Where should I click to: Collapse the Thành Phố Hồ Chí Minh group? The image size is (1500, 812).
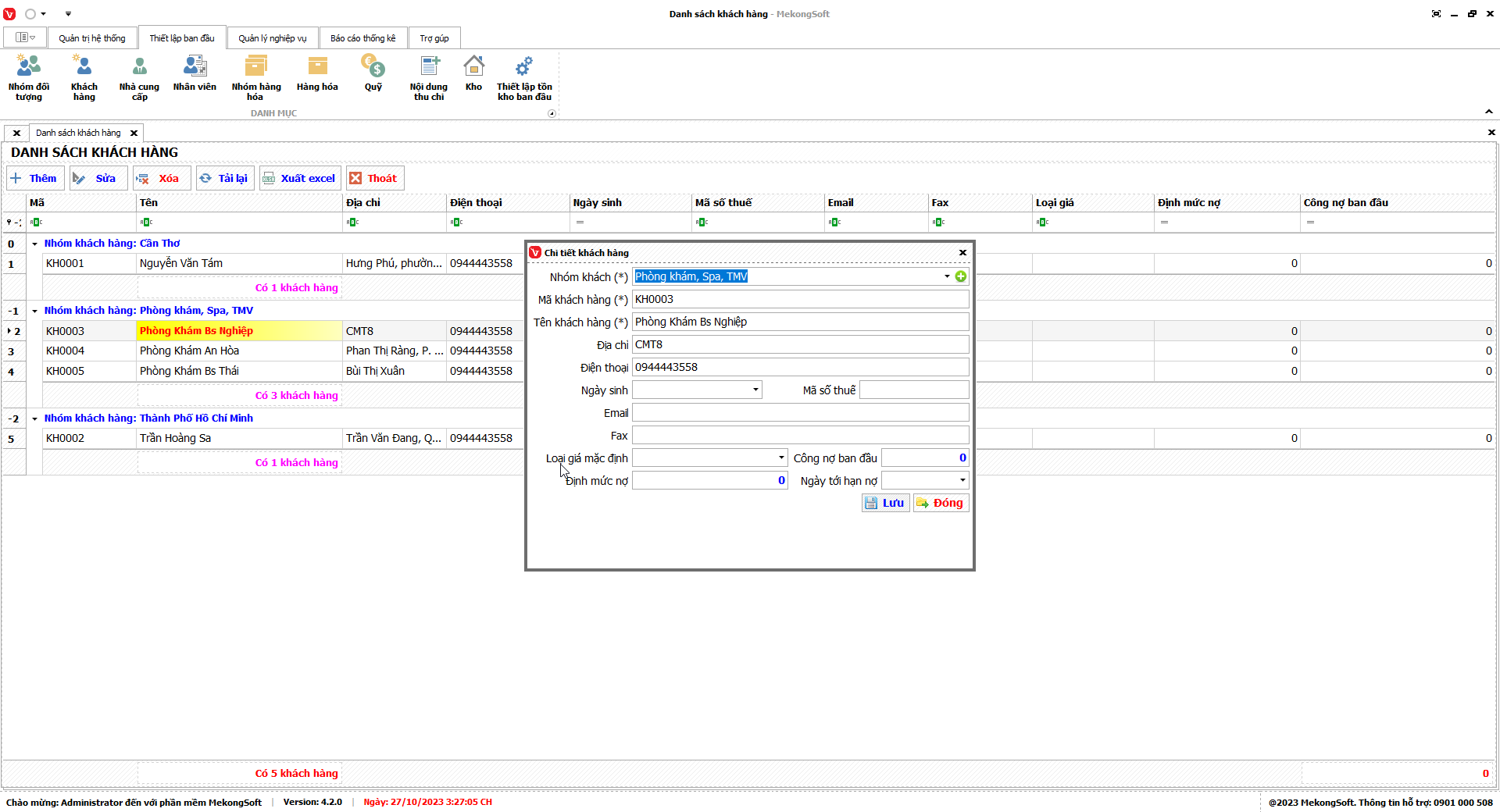34,418
